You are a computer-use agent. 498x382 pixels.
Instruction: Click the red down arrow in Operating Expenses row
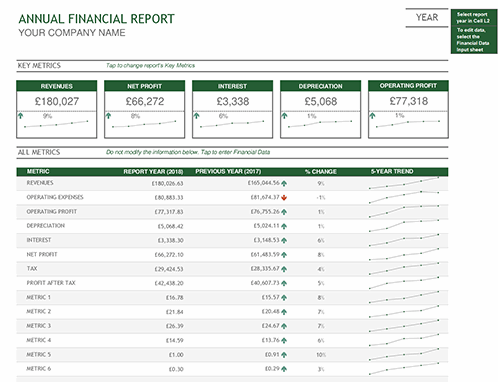284,198
